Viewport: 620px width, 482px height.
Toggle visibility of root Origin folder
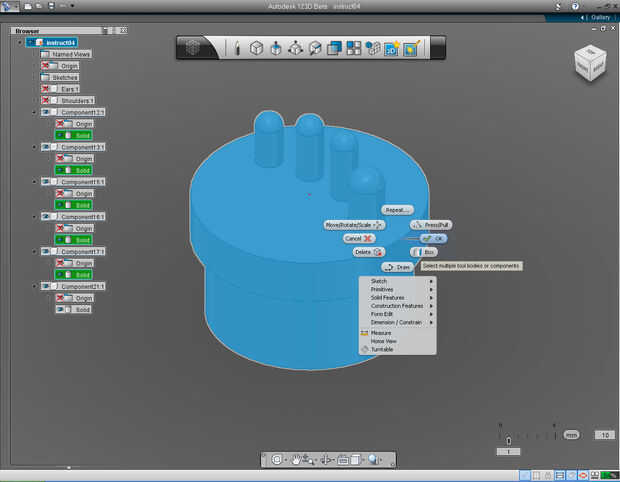(x=45, y=66)
